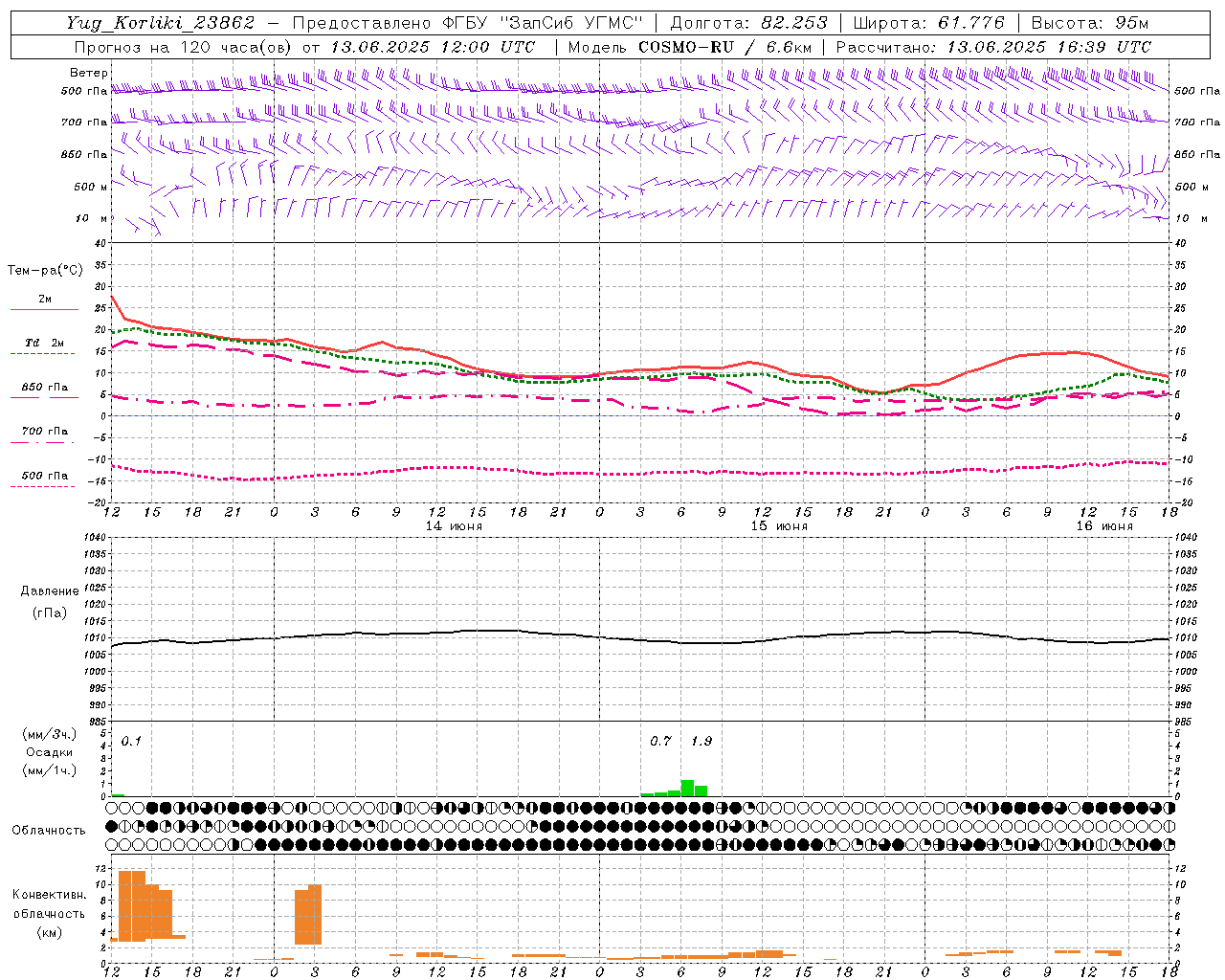Click the 'Тем-ра(°C)' temperature panel label

pos(45,271)
